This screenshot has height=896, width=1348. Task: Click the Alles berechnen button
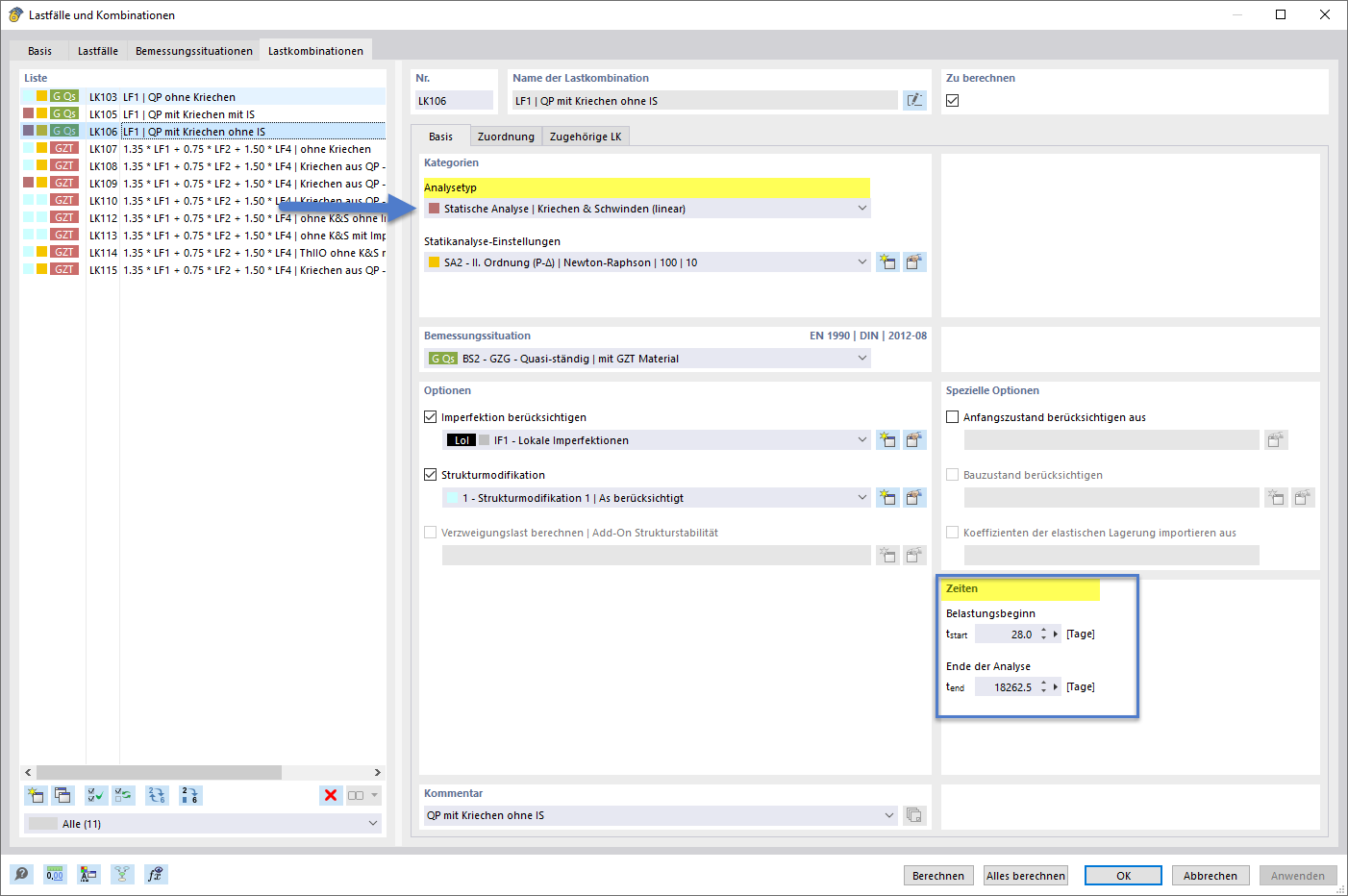(x=1026, y=875)
